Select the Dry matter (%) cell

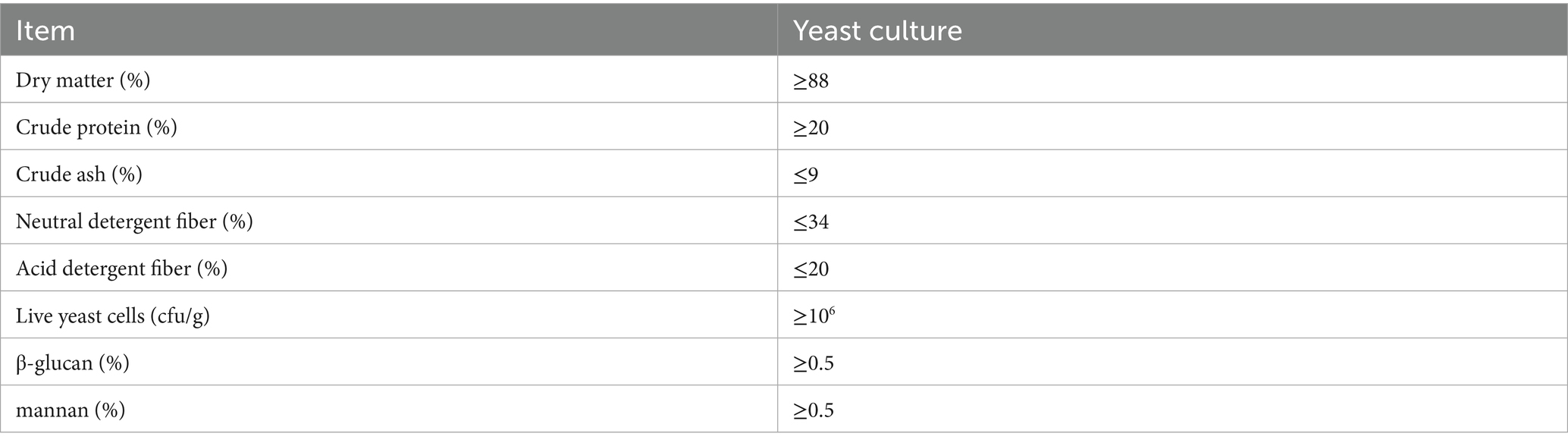83,80
